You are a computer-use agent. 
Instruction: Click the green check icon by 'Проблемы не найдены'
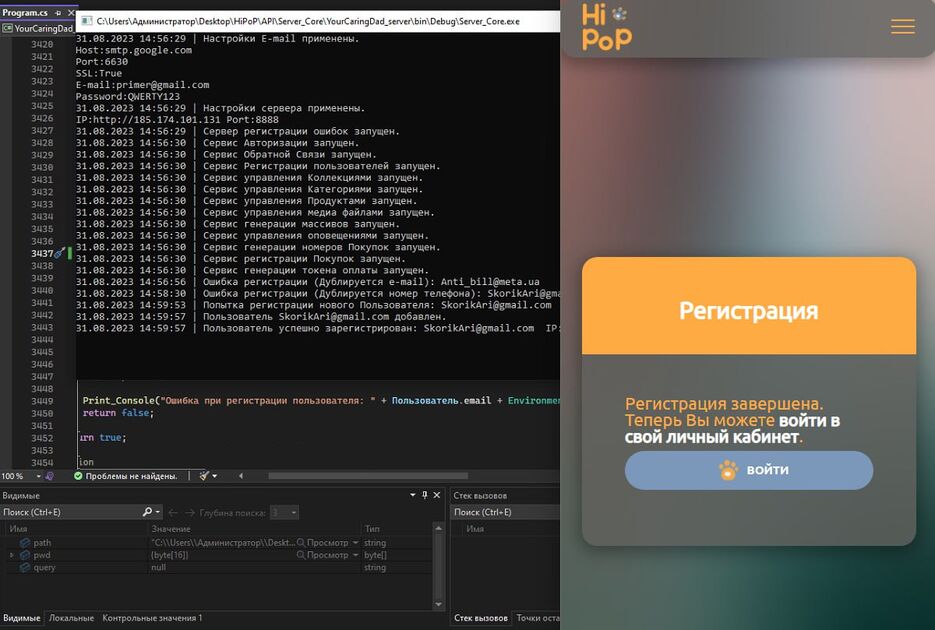78,476
